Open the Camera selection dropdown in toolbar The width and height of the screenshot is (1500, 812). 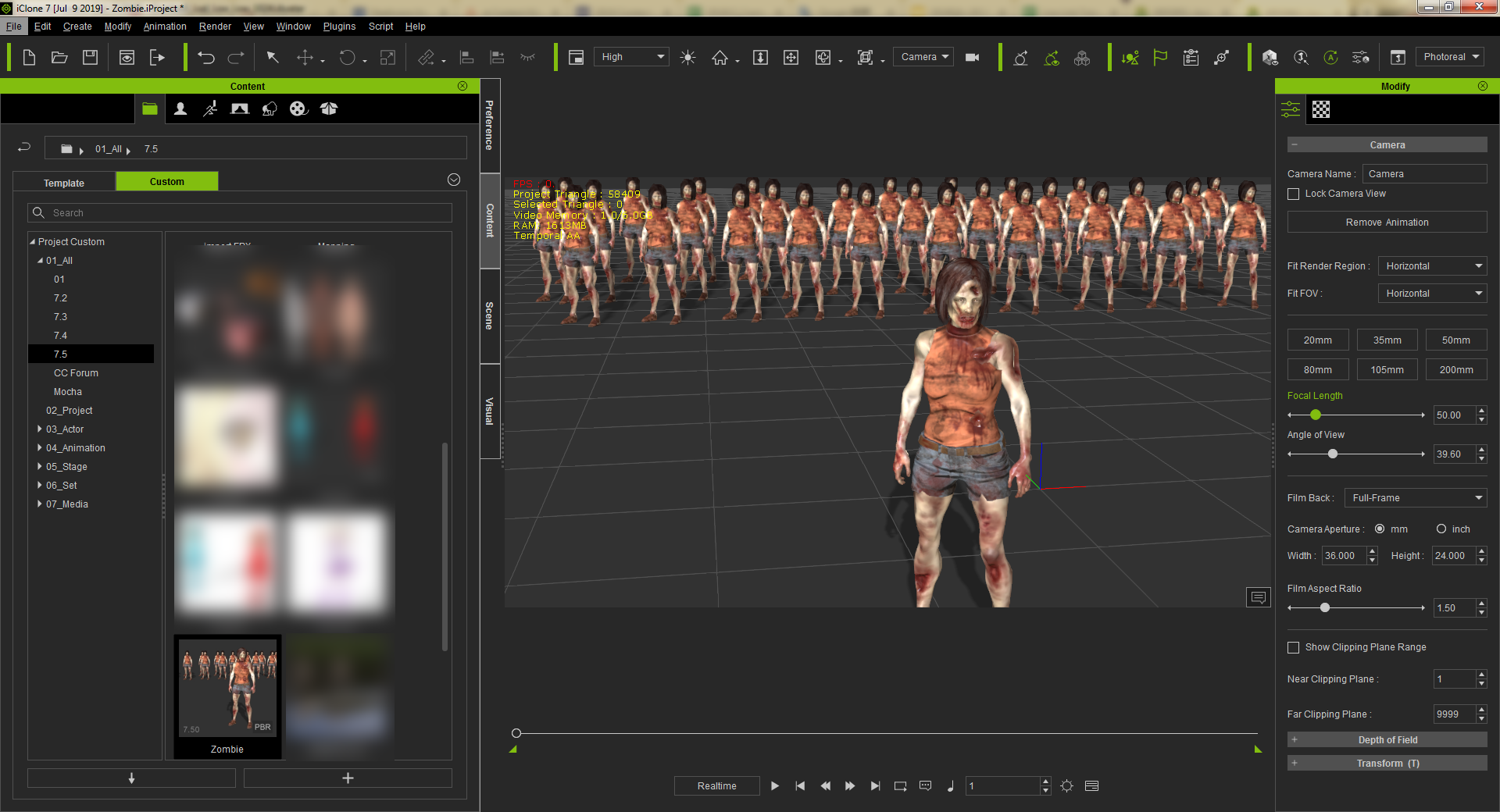tap(923, 57)
